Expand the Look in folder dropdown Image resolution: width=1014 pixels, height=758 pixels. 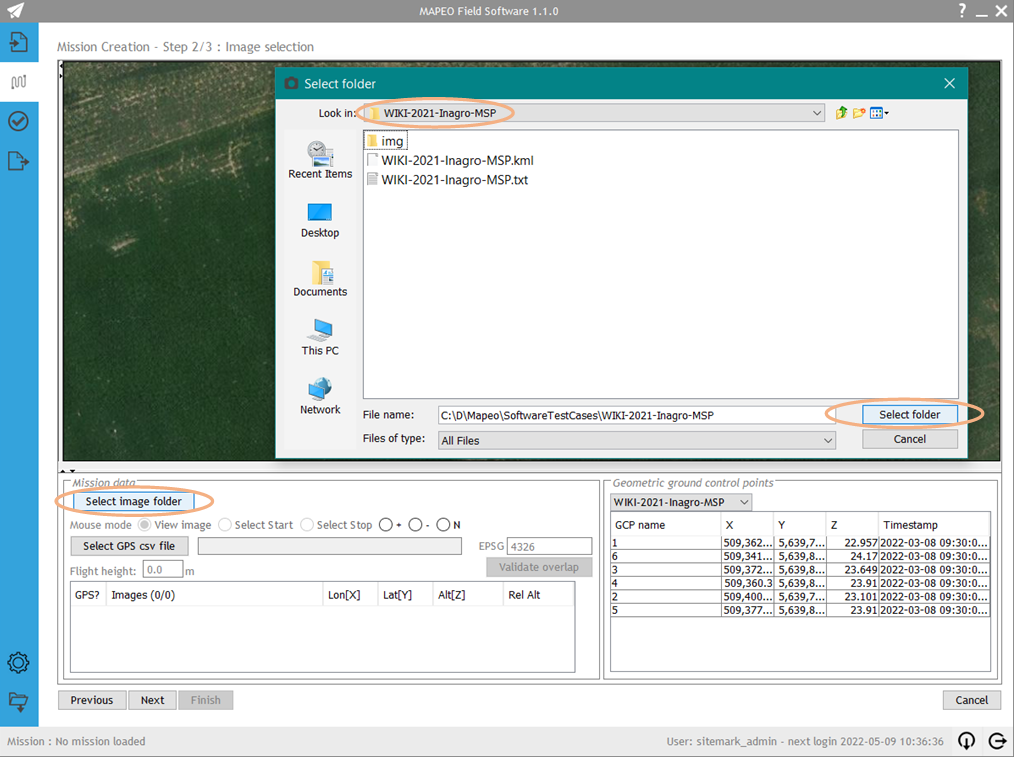(817, 113)
